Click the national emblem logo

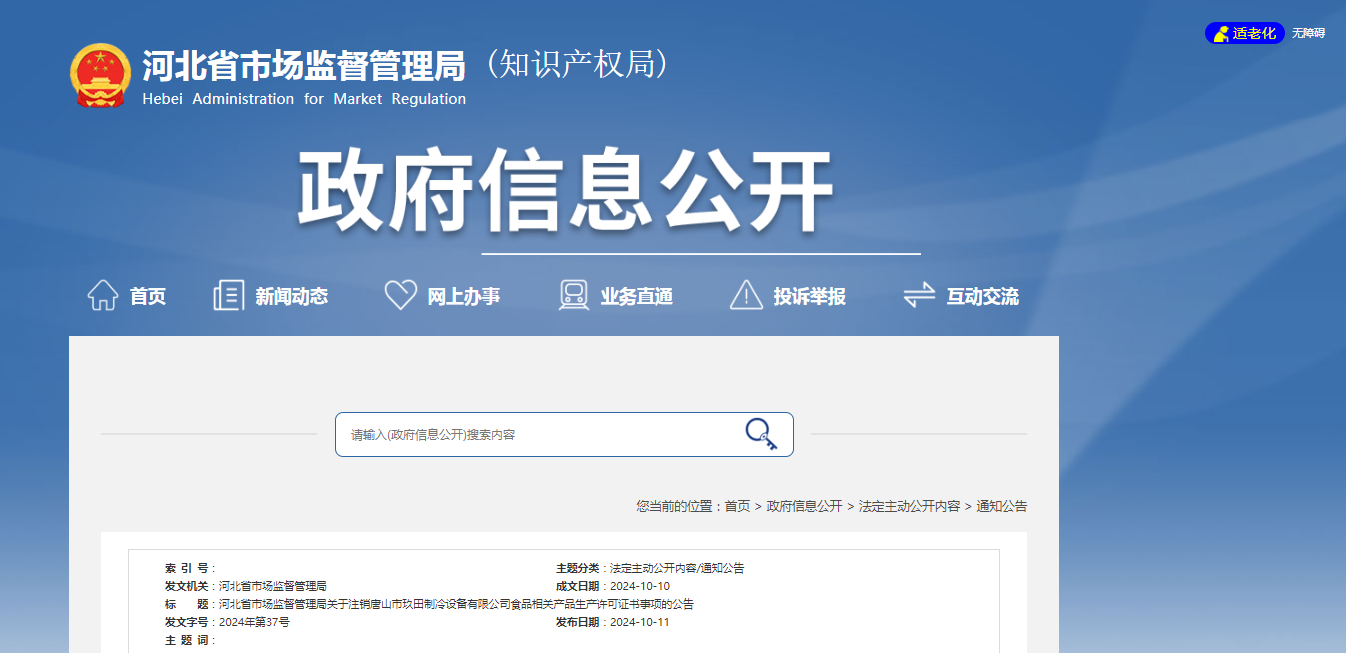(100, 75)
